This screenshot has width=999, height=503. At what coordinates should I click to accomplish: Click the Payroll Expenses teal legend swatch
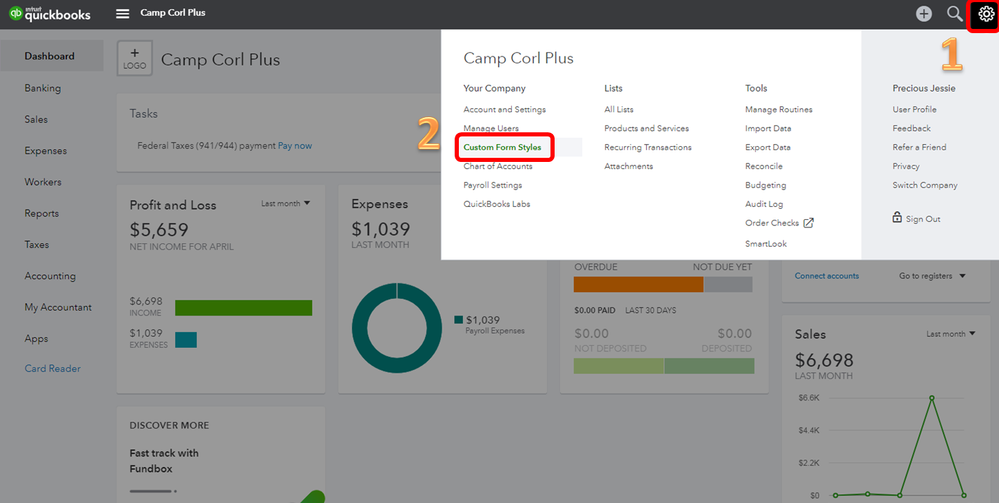pyautogui.click(x=458, y=320)
